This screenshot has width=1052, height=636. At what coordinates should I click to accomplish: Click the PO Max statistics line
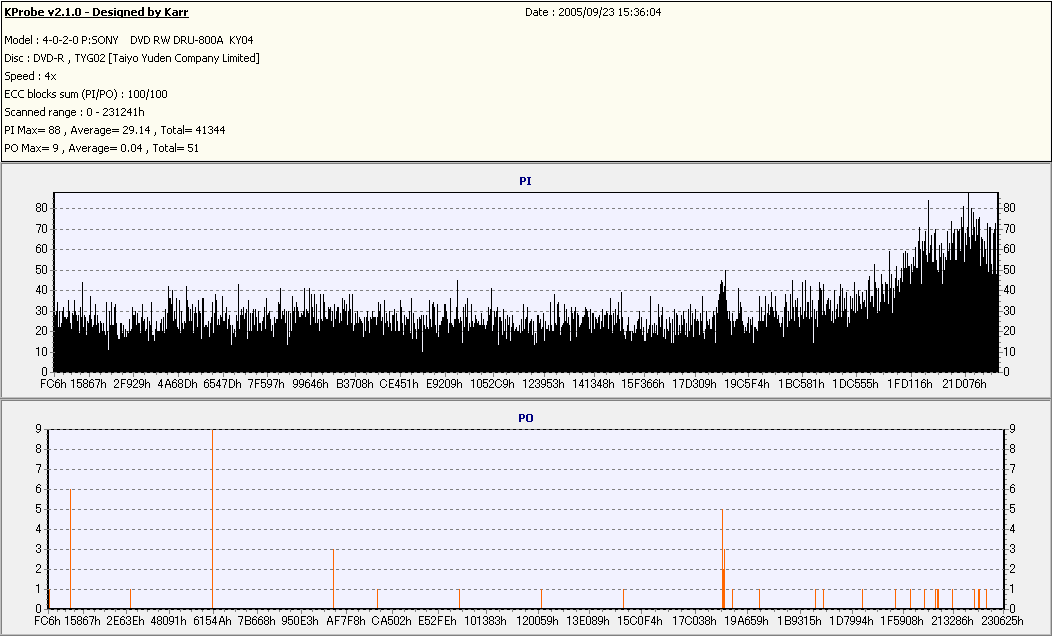[x=101, y=148]
